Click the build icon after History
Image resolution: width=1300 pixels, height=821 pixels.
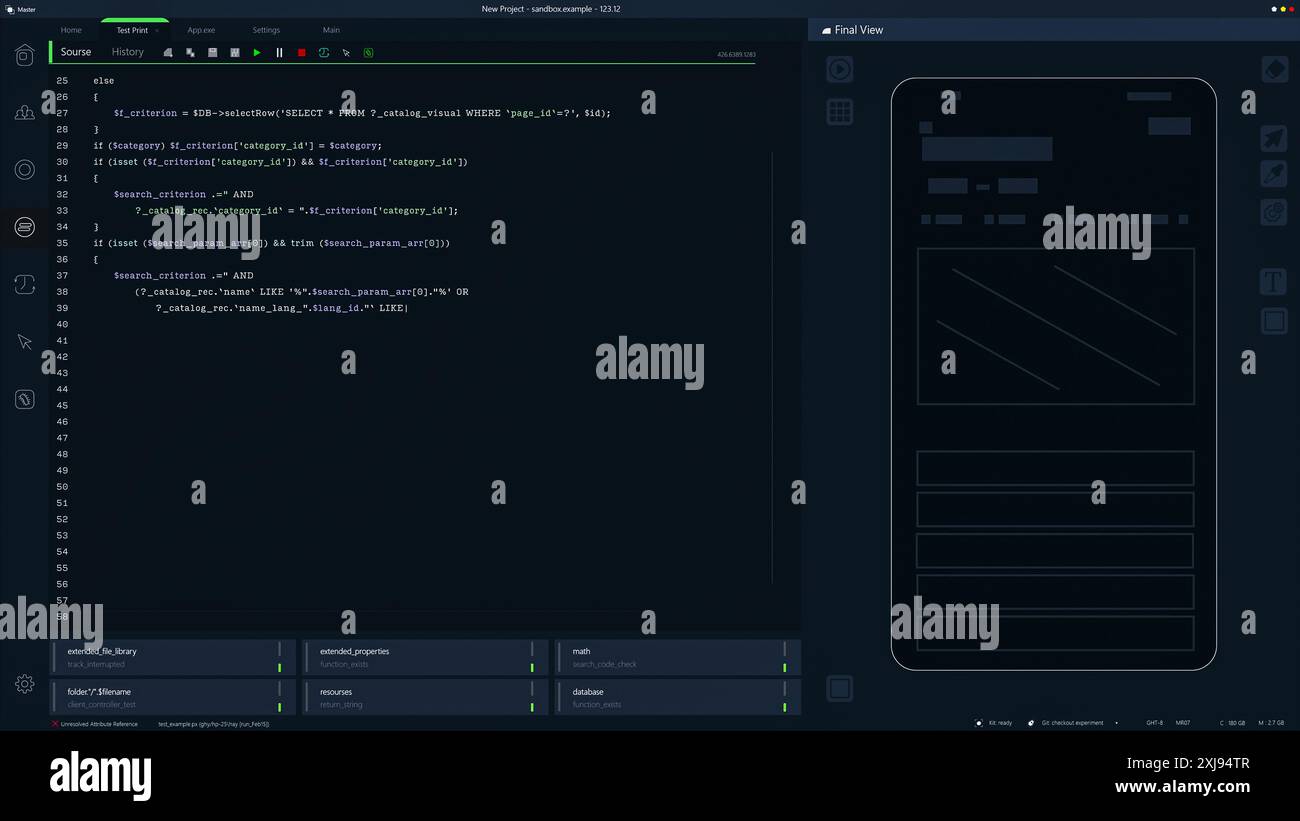(x=168, y=52)
